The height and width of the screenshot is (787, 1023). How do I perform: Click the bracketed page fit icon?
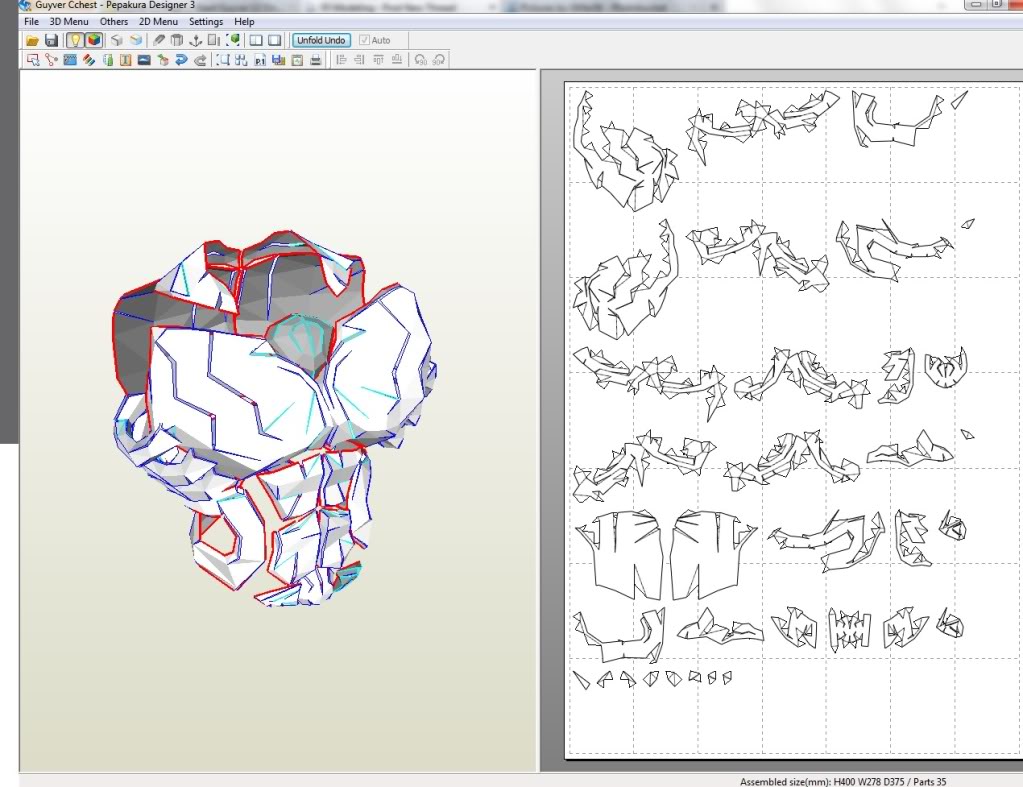[223, 60]
